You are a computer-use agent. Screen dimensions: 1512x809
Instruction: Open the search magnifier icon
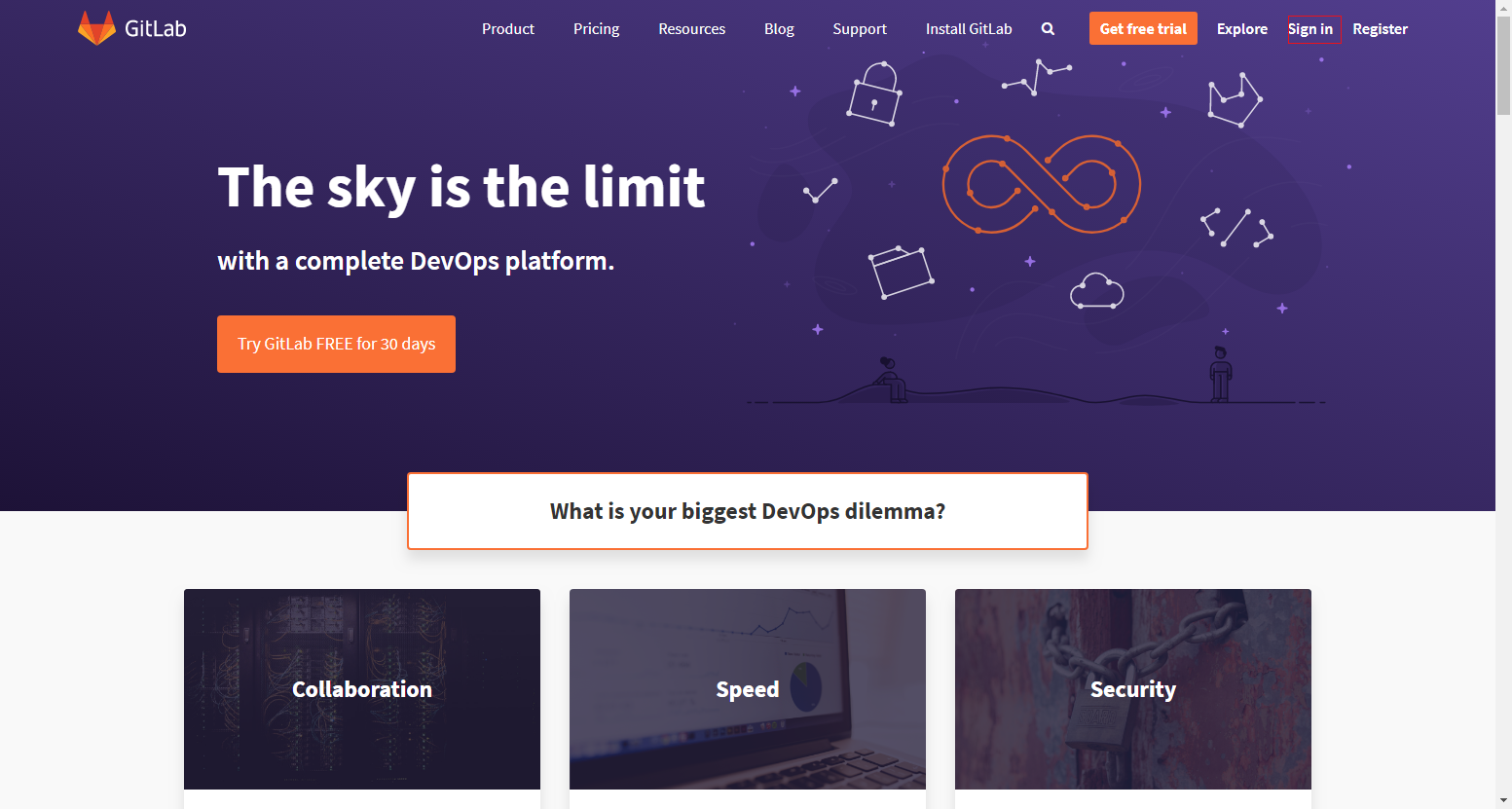click(1048, 29)
